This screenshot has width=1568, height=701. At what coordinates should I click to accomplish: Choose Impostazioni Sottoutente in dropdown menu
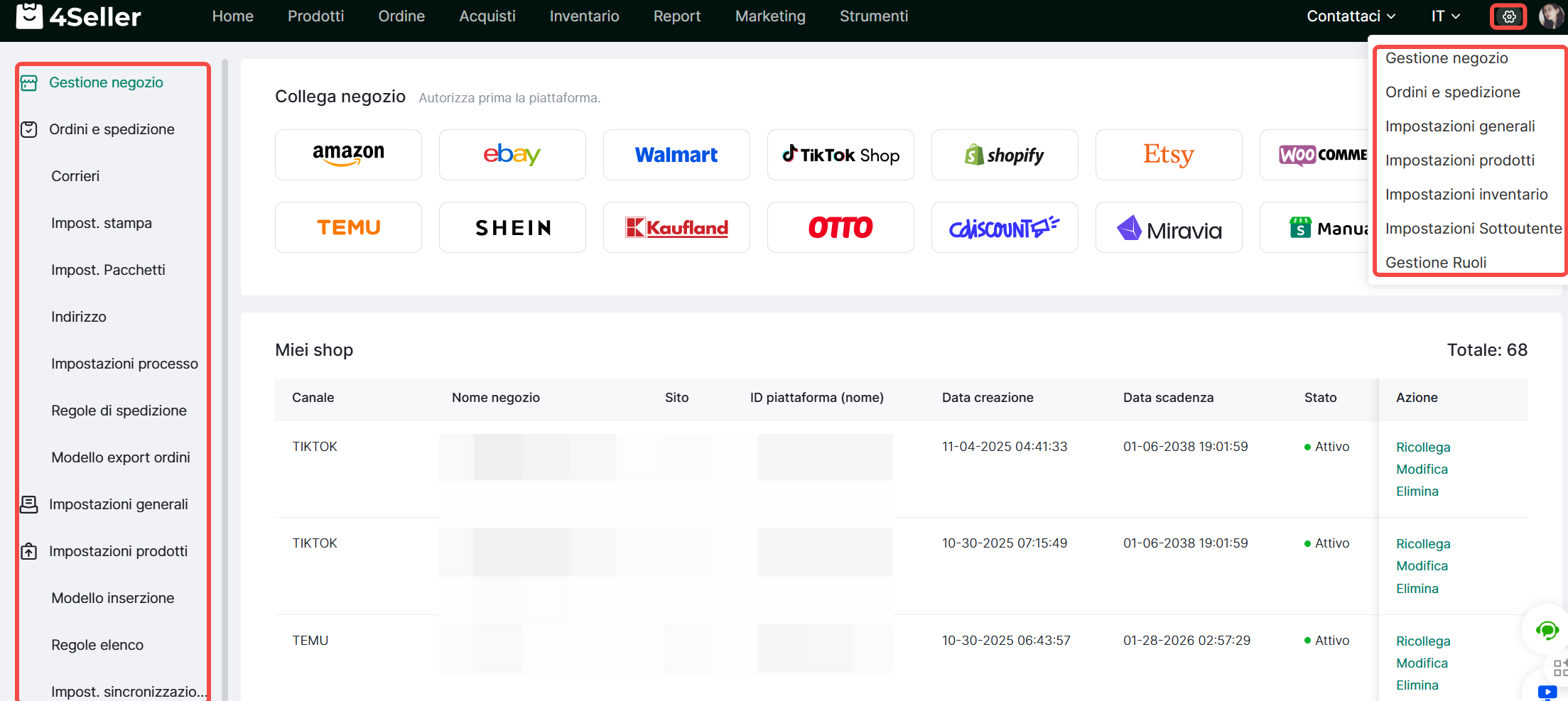click(1473, 229)
